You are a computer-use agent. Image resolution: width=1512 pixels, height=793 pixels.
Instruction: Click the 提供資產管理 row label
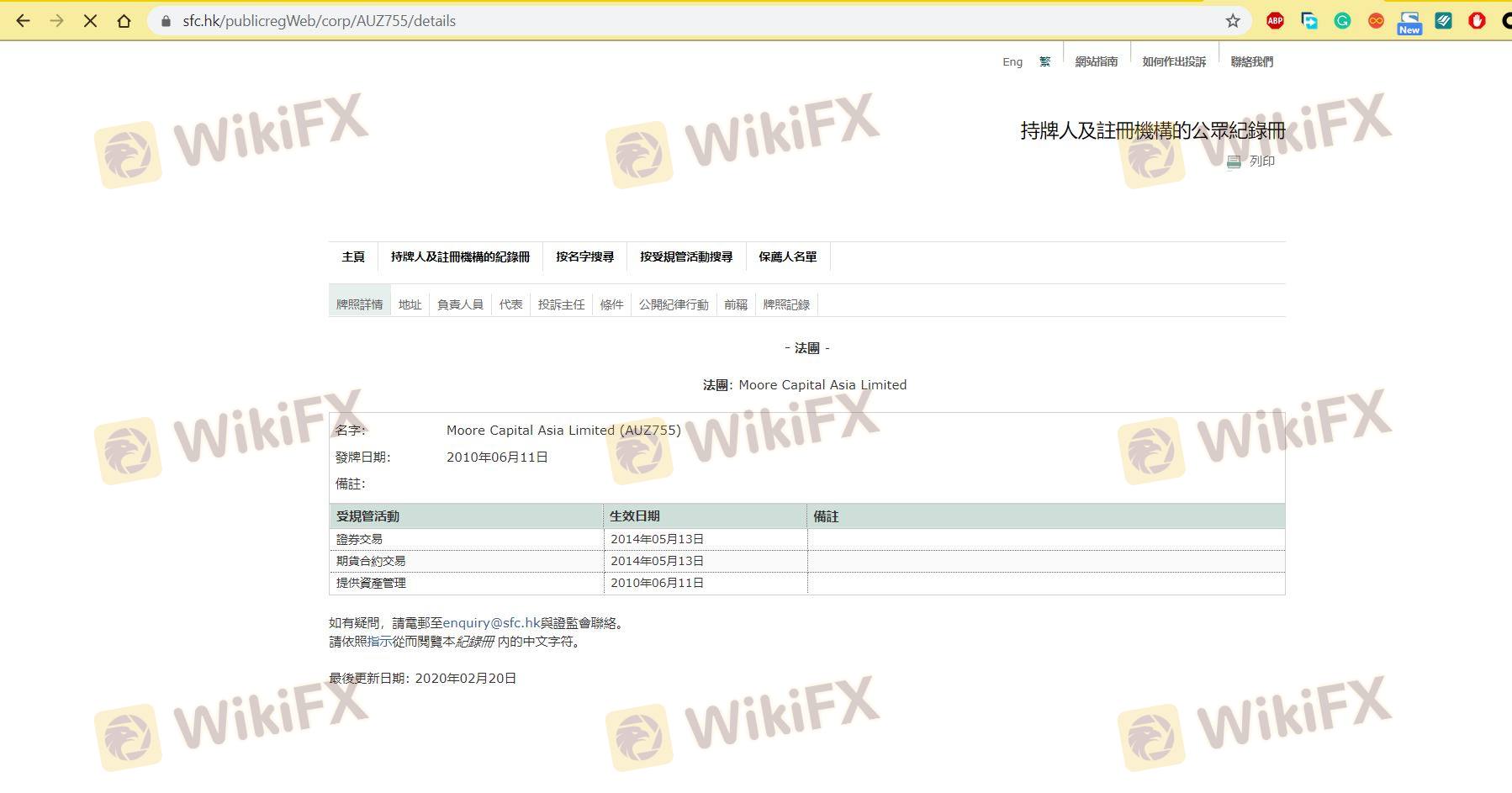[371, 583]
